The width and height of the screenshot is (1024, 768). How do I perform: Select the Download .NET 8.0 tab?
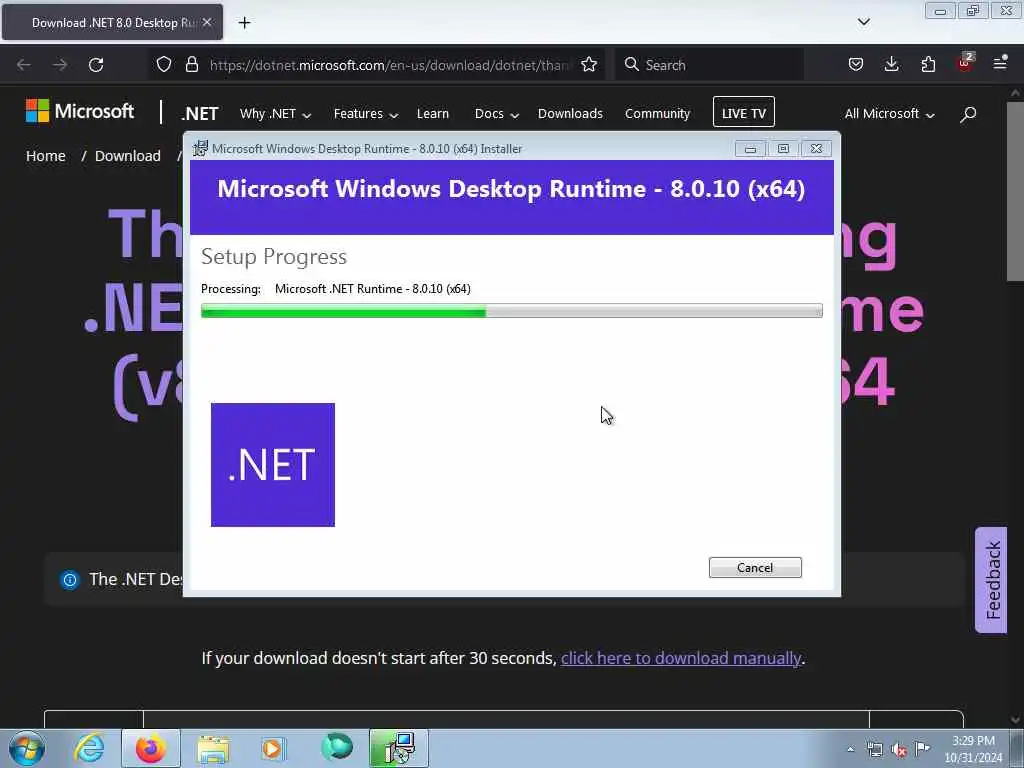(112, 22)
